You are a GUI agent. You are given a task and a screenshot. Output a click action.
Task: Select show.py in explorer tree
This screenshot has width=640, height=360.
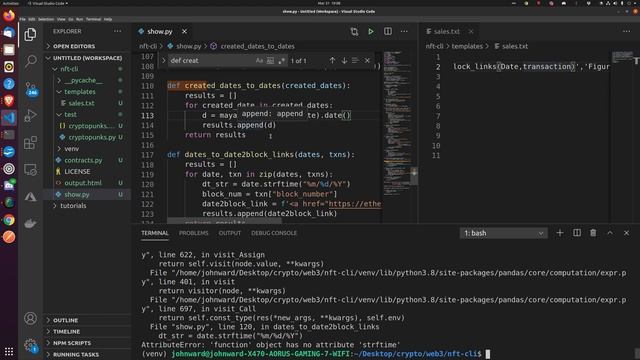87,194
